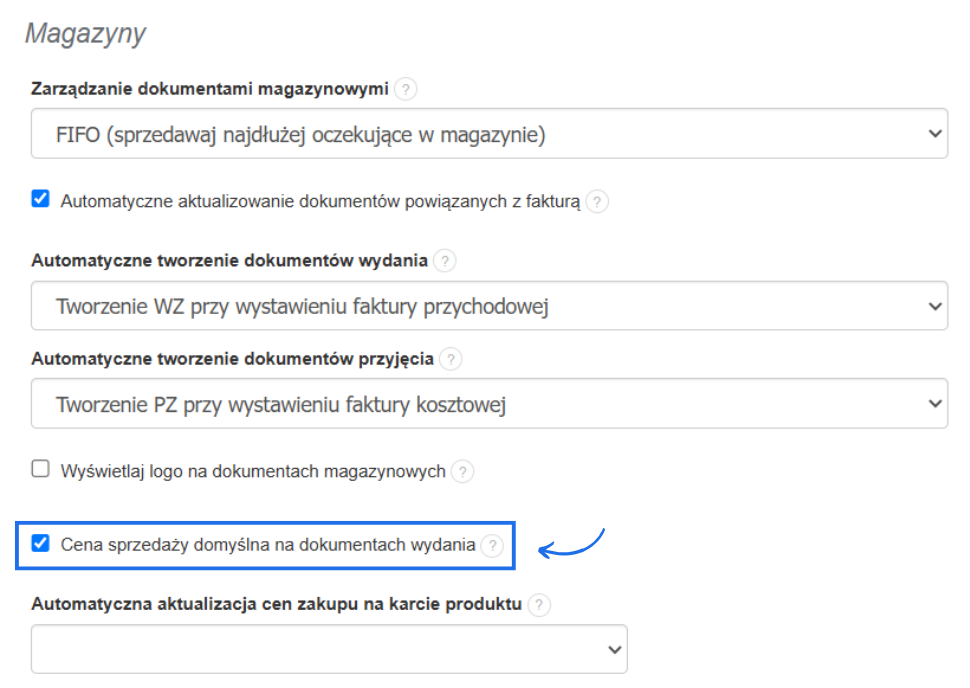Click inside the empty purchase price field
Viewport: 970px width, 688px height.
300,648
